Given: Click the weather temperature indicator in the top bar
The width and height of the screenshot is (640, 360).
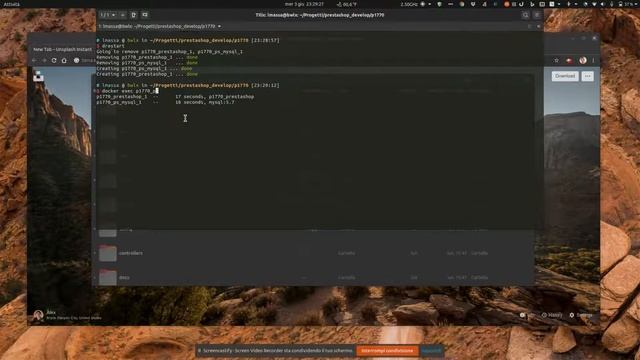Looking at the screenshot, I should (x=347, y=4).
